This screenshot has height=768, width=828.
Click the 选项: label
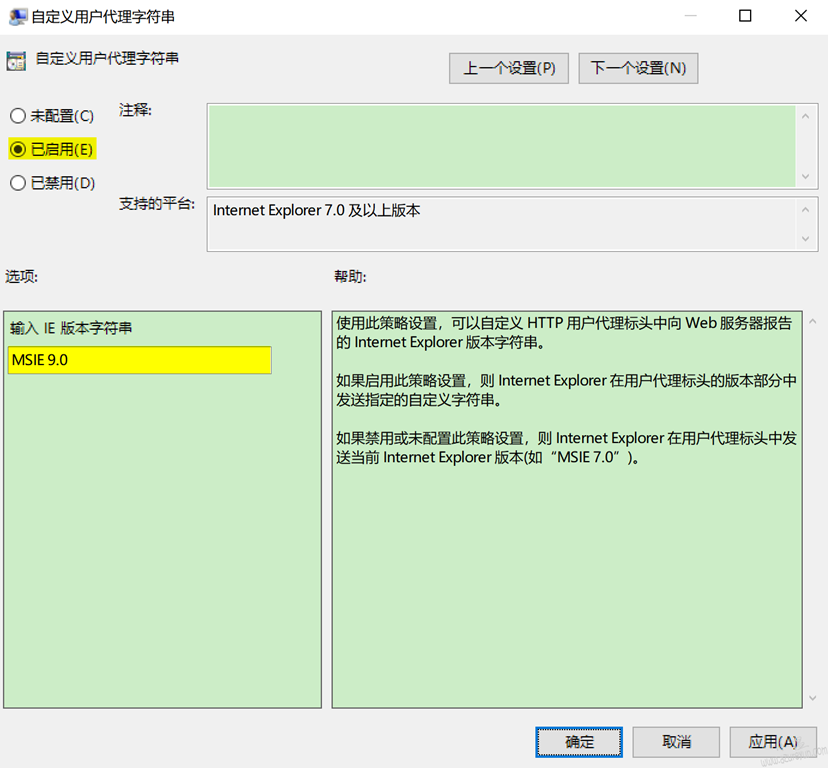[22, 276]
